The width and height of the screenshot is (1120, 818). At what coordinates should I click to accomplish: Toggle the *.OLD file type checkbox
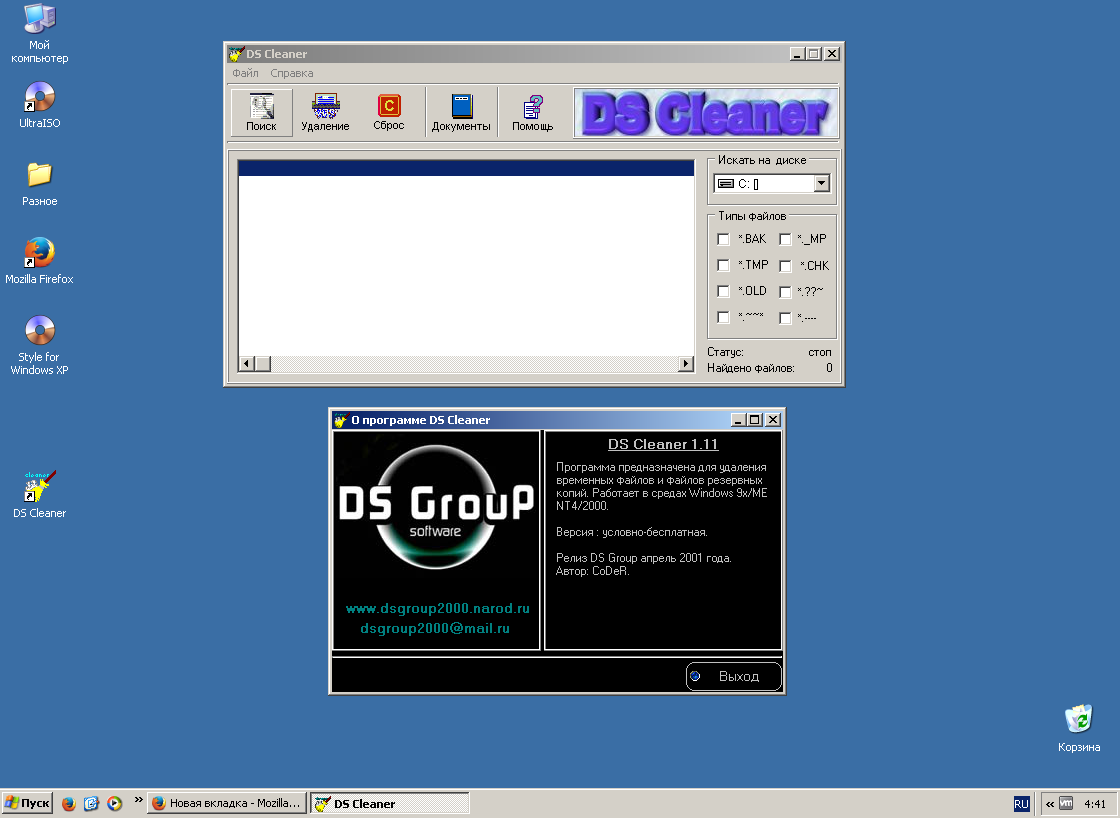pos(723,292)
